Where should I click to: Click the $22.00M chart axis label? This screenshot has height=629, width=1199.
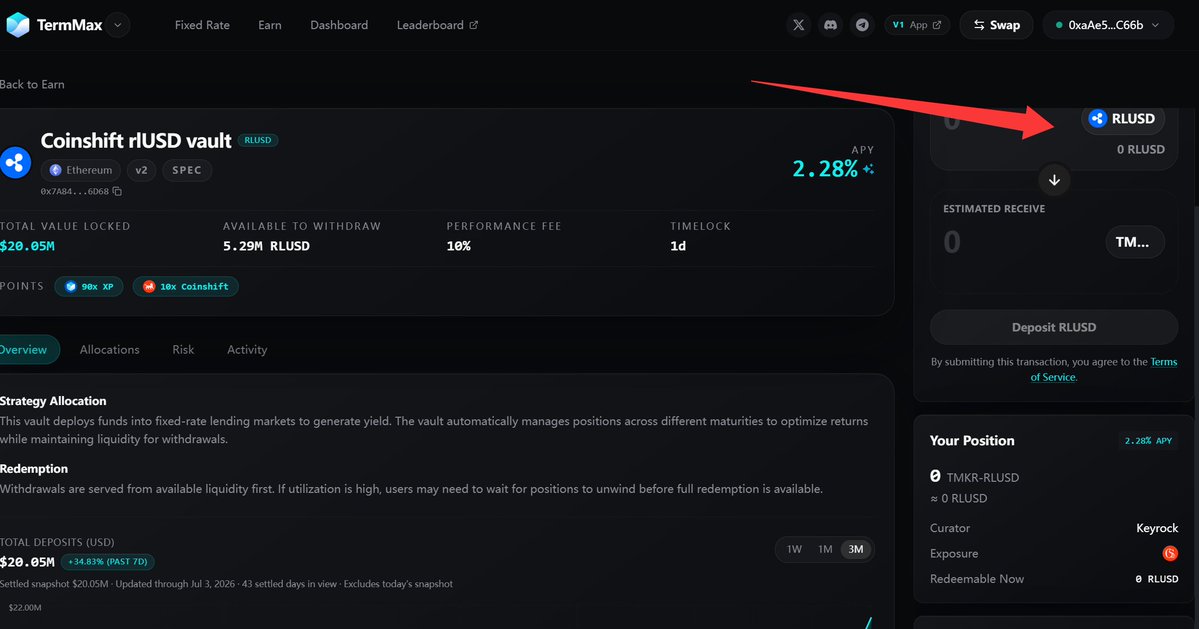pos(24,608)
